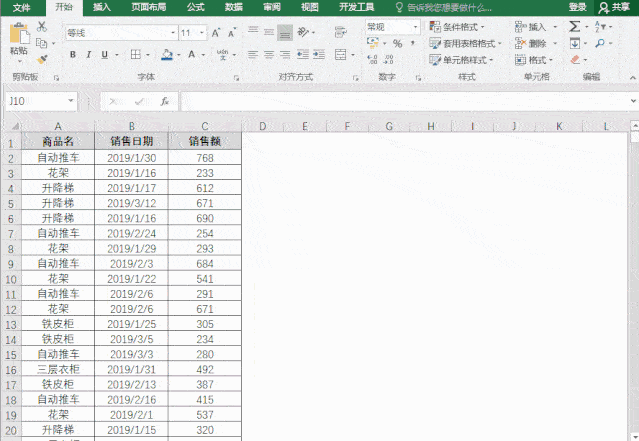Switch to the 插入 Insert tab

click(x=101, y=7)
